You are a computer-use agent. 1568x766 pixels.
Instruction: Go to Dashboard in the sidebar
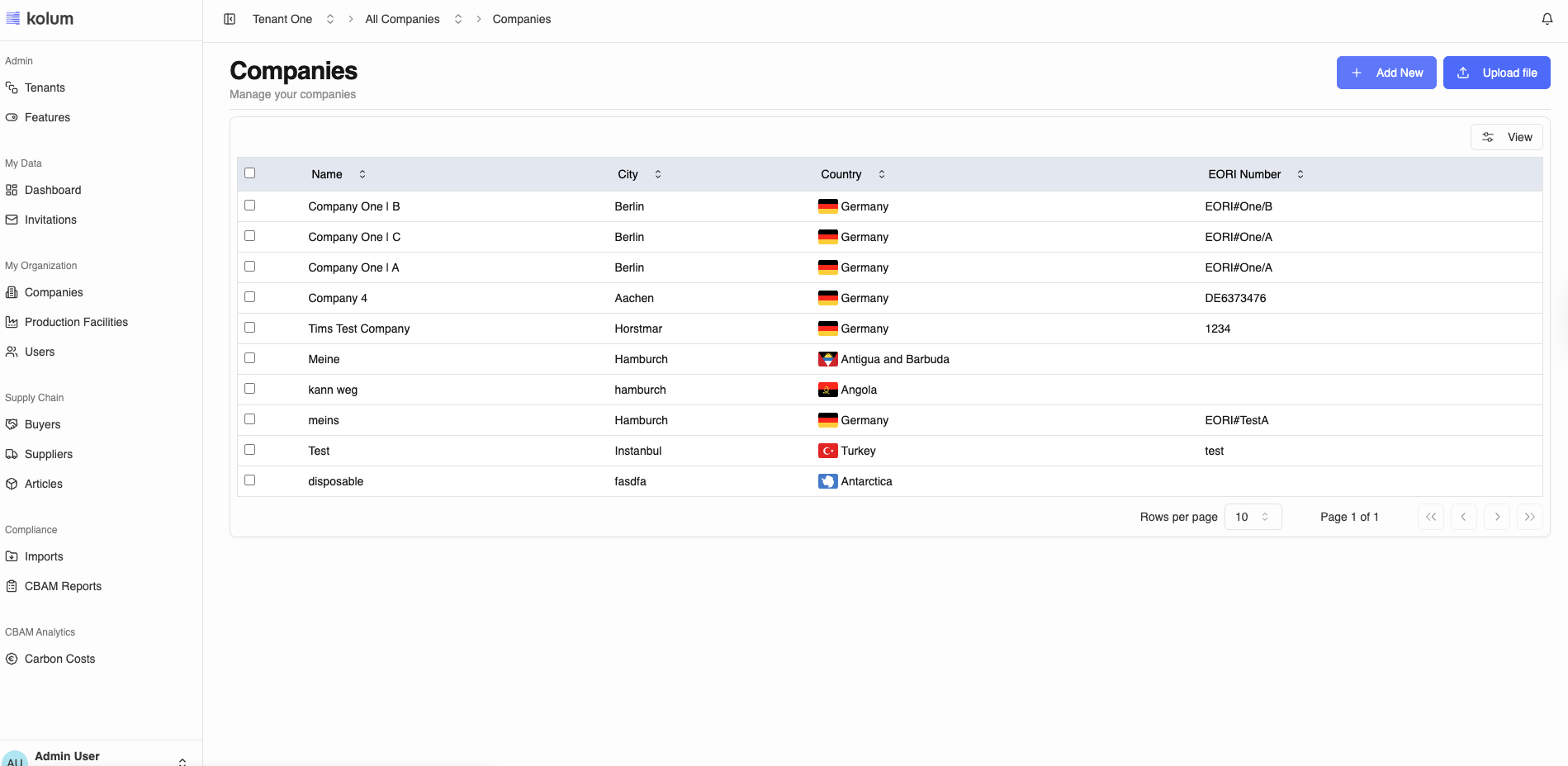52,190
